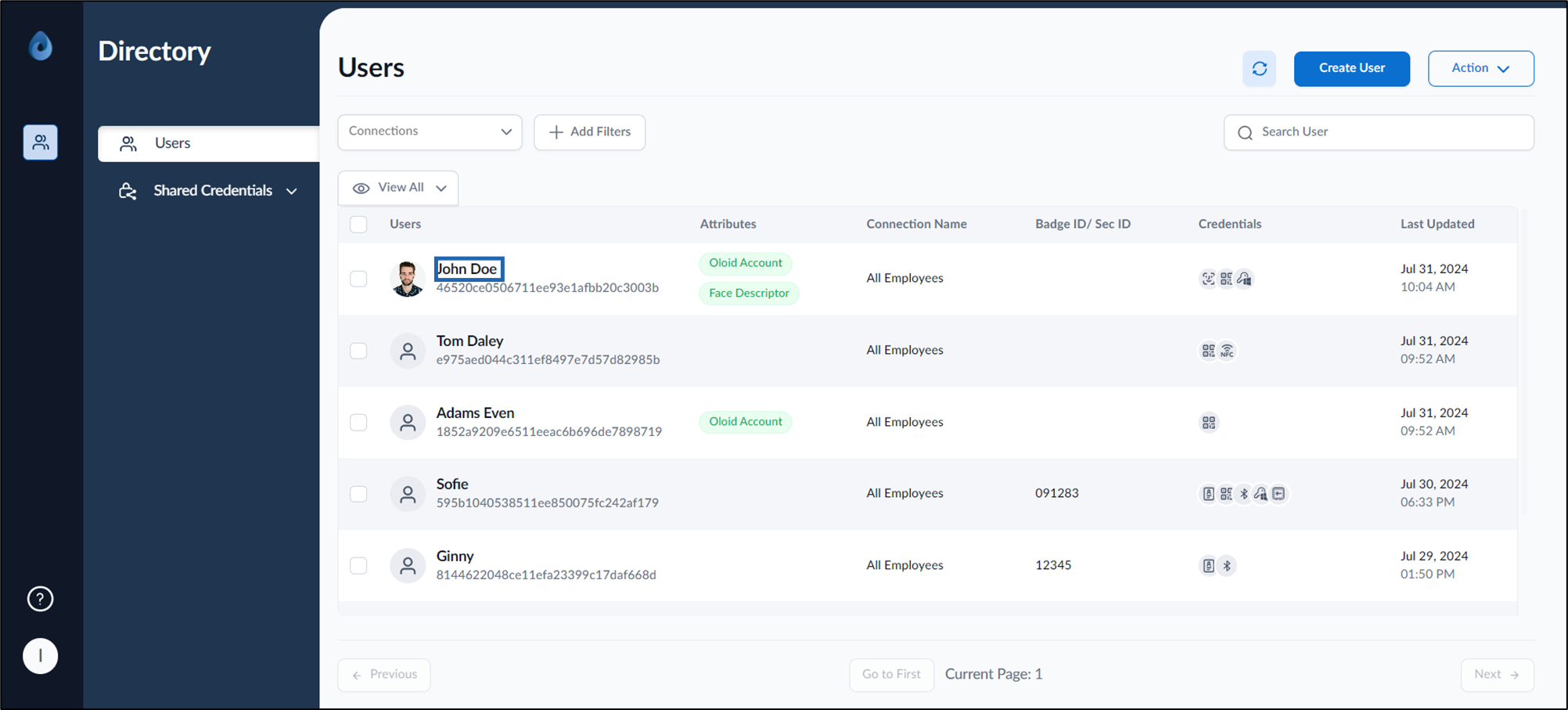The height and width of the screenshot is (710, 1568).
Task: Click John Doe's face recognition credential icon
Action: click(x=1208, y=279)
